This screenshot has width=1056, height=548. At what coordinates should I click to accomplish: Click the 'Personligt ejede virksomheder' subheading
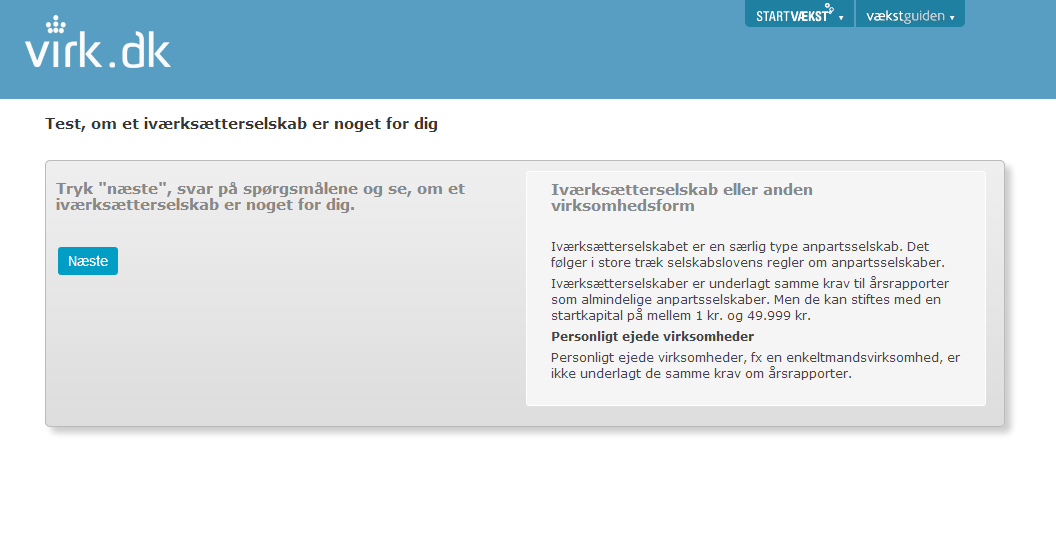pyautogui.click(x=652, y=336)
